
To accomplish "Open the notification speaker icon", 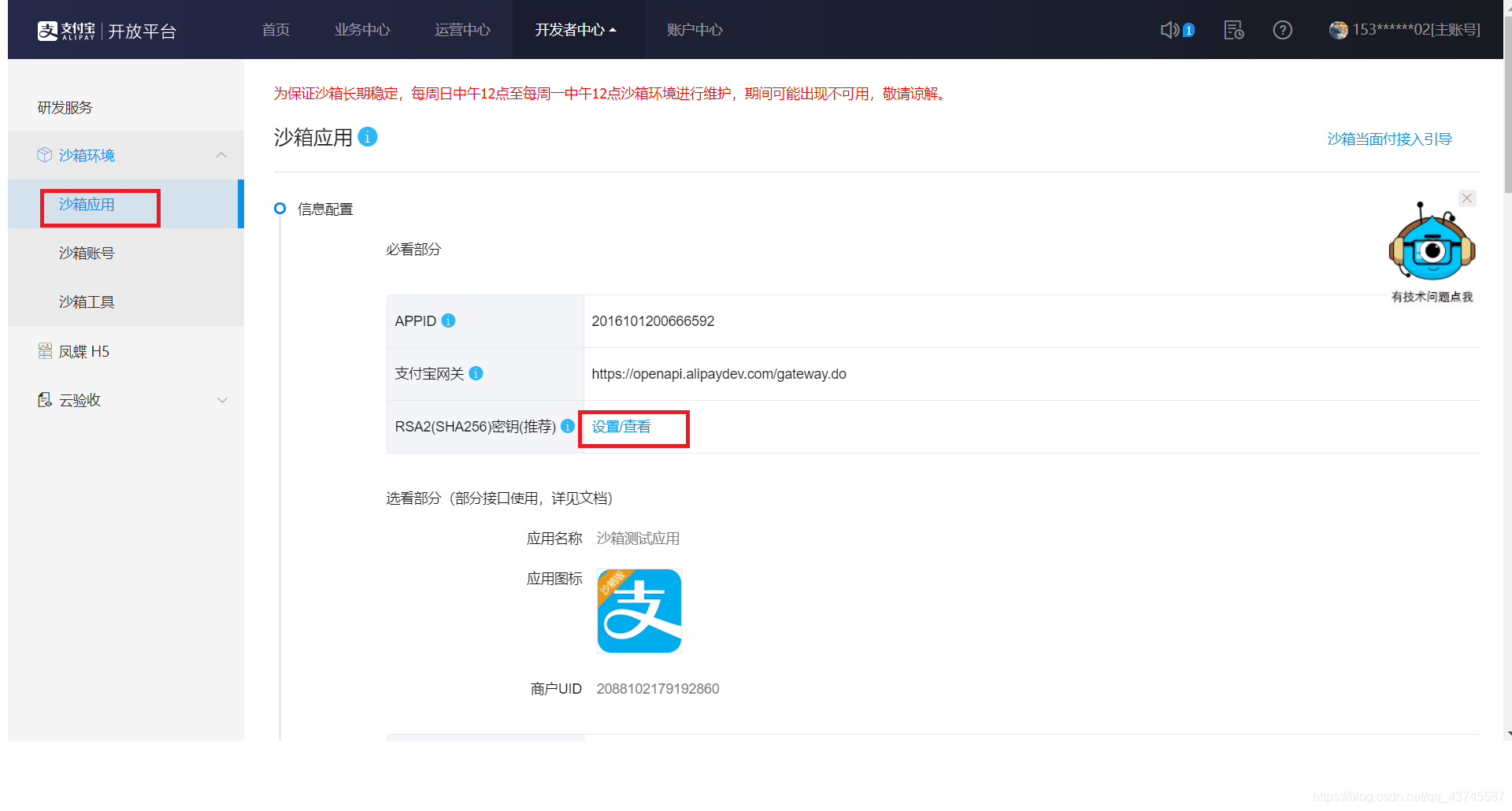I will [1169, 30].
